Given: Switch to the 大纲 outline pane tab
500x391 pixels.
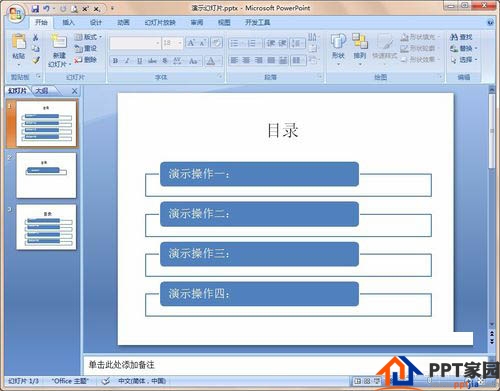Looking at the screenshot, I should pyautogui.click(x=42, y=91).
